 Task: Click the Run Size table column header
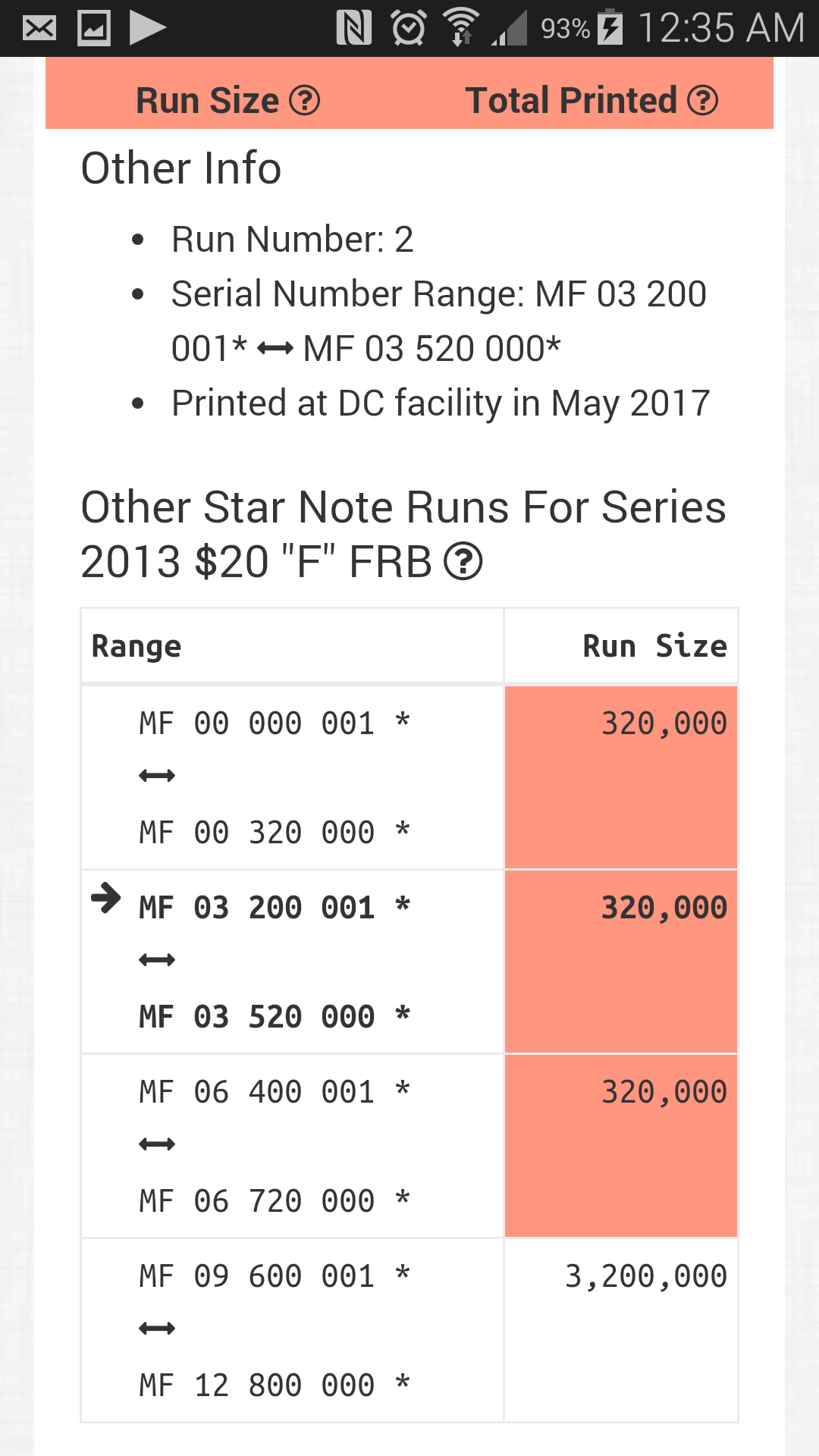pos(654,646)
